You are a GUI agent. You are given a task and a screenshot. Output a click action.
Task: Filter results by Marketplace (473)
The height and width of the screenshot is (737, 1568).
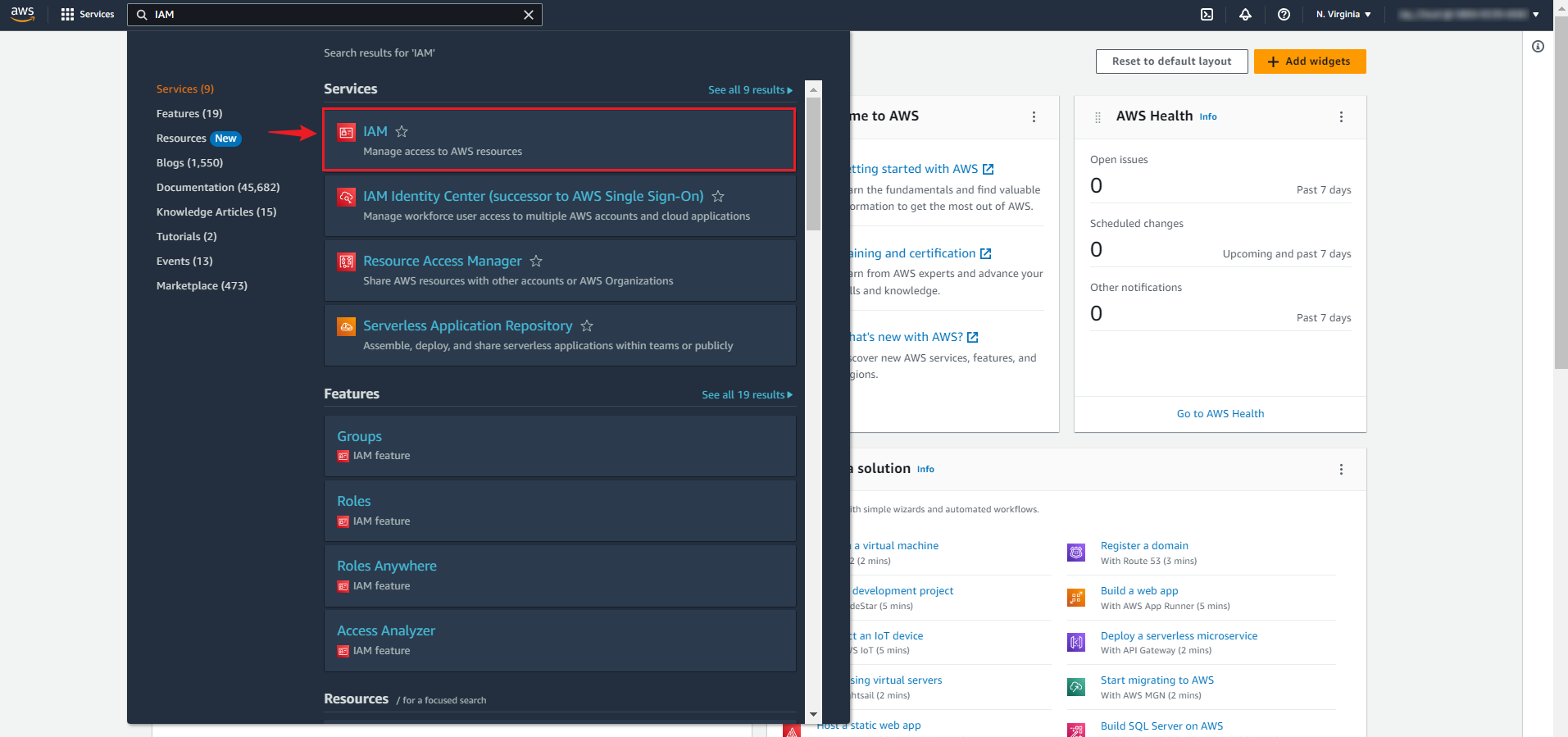point(202,285)
